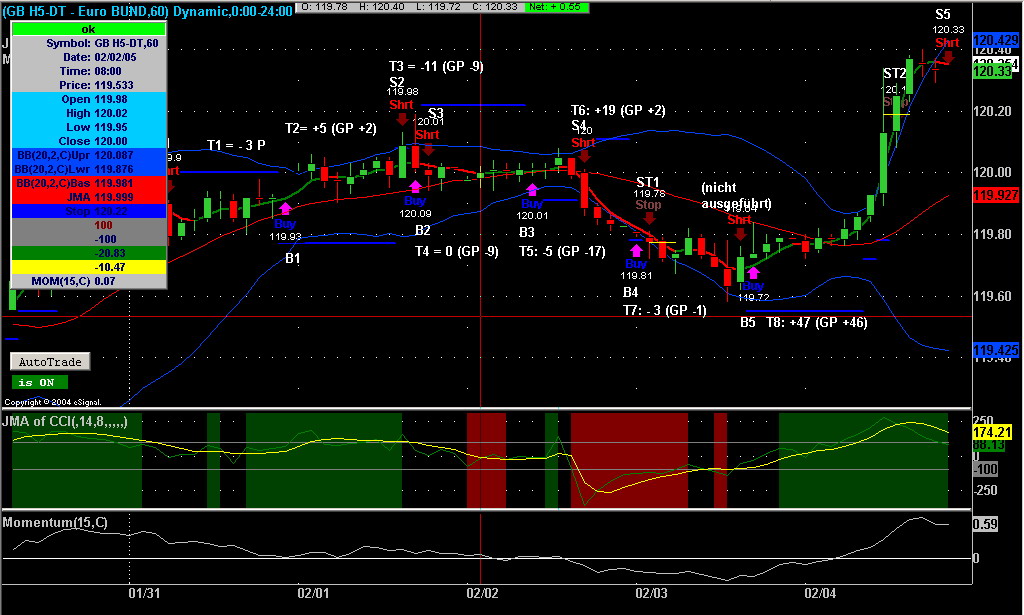1024x615 pixels.
Task: Click the red Shrt arrow under S5
Action: click(x=948, y=57)
